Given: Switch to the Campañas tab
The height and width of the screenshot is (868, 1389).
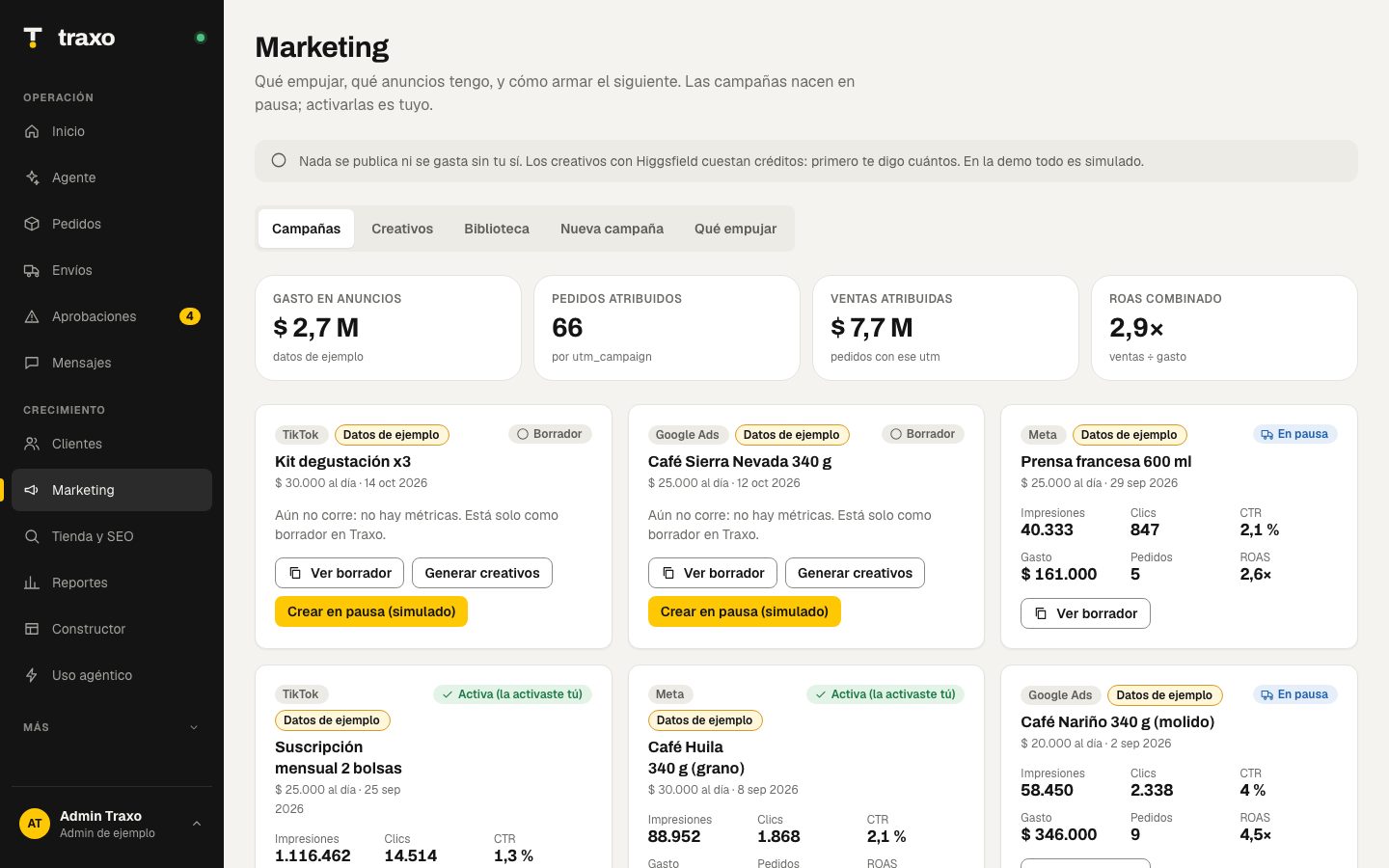Looking at the screenshot, I should point(306,229).
